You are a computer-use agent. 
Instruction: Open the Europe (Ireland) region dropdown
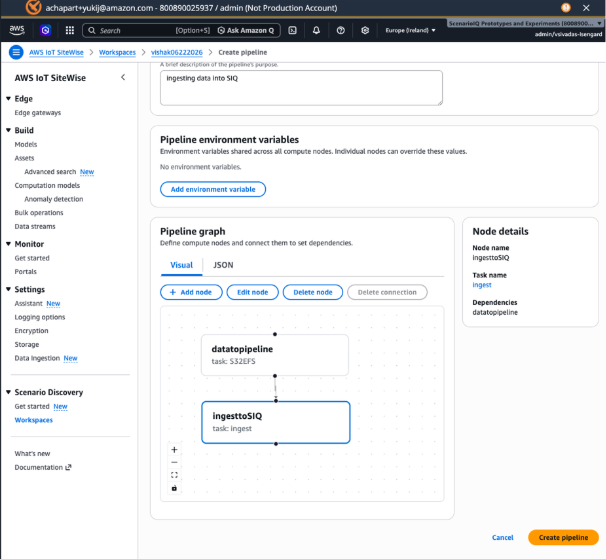(410, 30)
